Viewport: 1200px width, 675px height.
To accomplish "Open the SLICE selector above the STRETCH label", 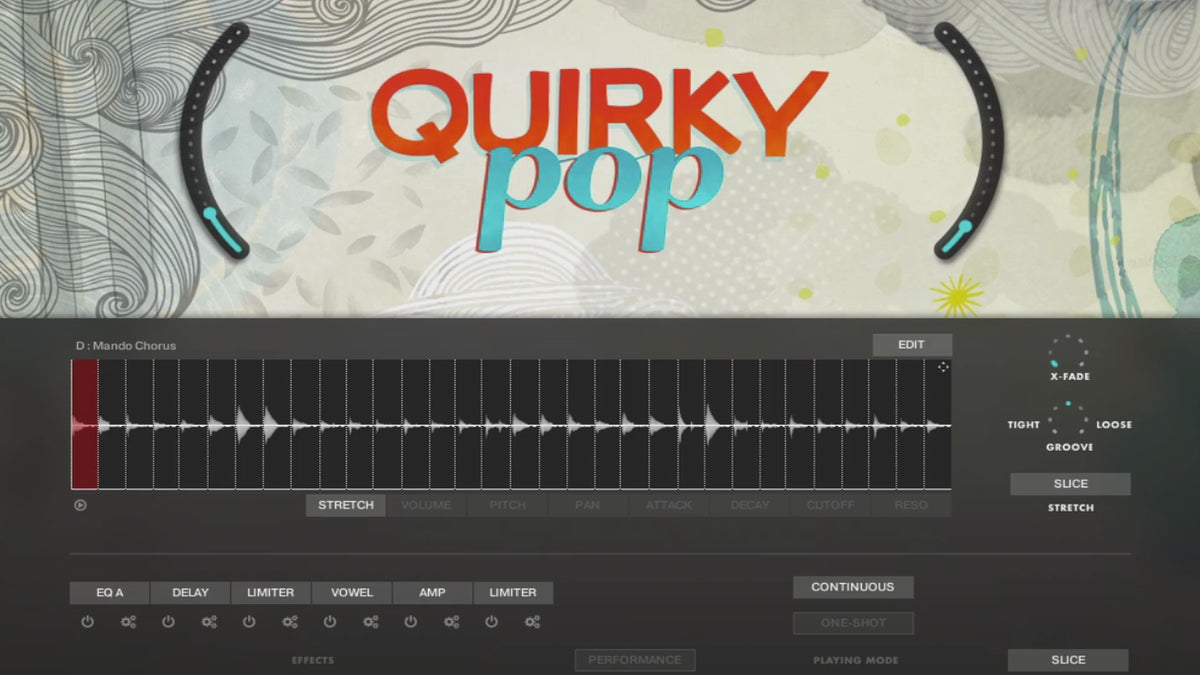I will pos(1070,484).
